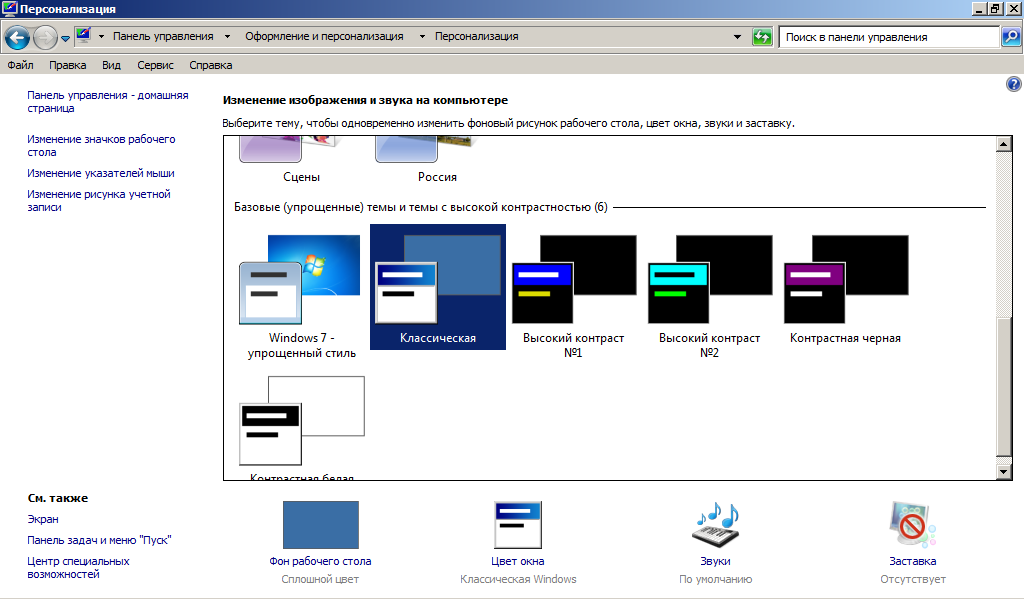Open the Заставка link
Viewport: 1024px width, 600px height.
[x=912, y=561]
